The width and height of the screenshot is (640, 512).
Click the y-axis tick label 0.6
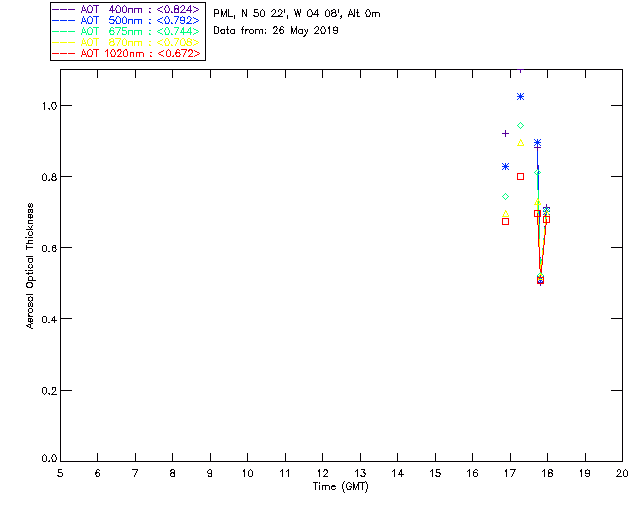(49, 248)
